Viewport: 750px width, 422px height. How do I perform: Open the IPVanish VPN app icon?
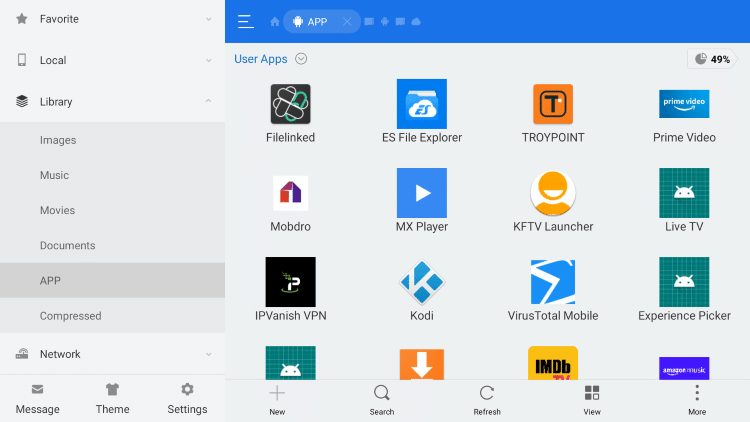[x=290, y=282]
